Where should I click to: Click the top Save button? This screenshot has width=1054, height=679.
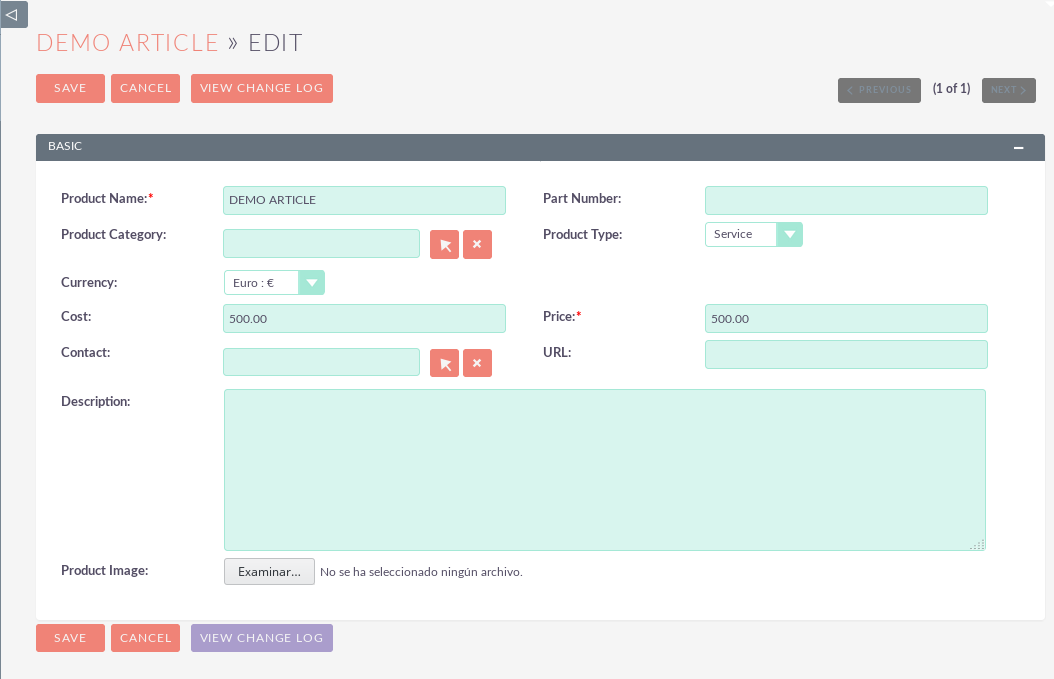(x=70, y=88)
